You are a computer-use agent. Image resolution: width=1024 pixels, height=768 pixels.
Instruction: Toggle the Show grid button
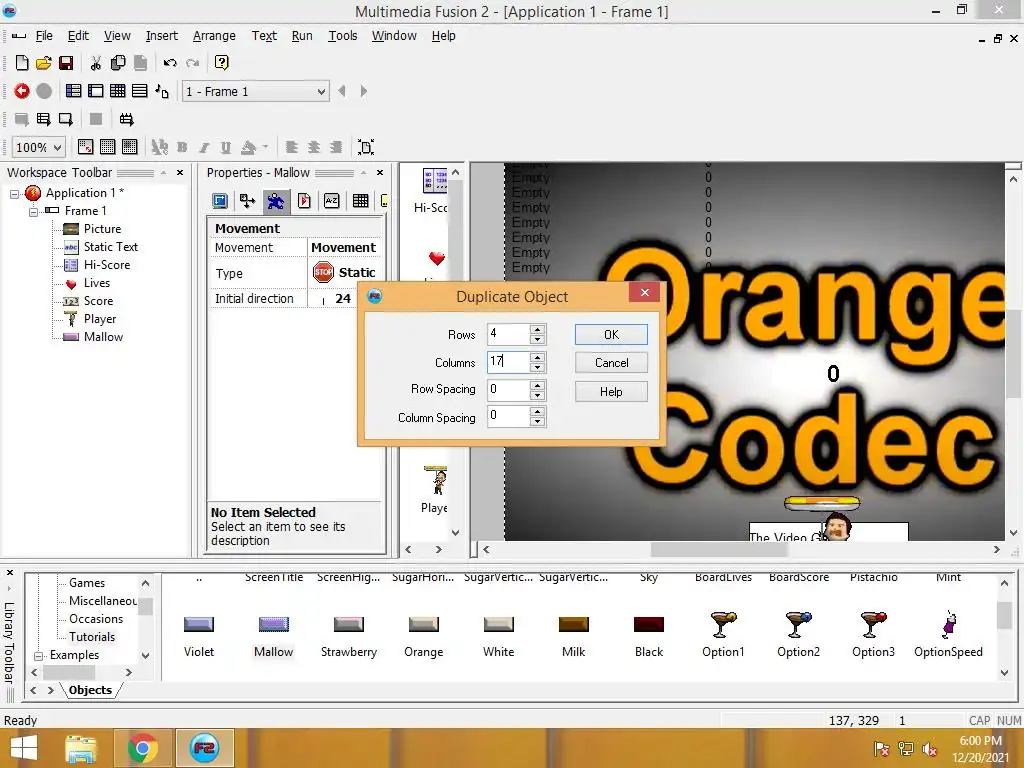click(108, 147)
